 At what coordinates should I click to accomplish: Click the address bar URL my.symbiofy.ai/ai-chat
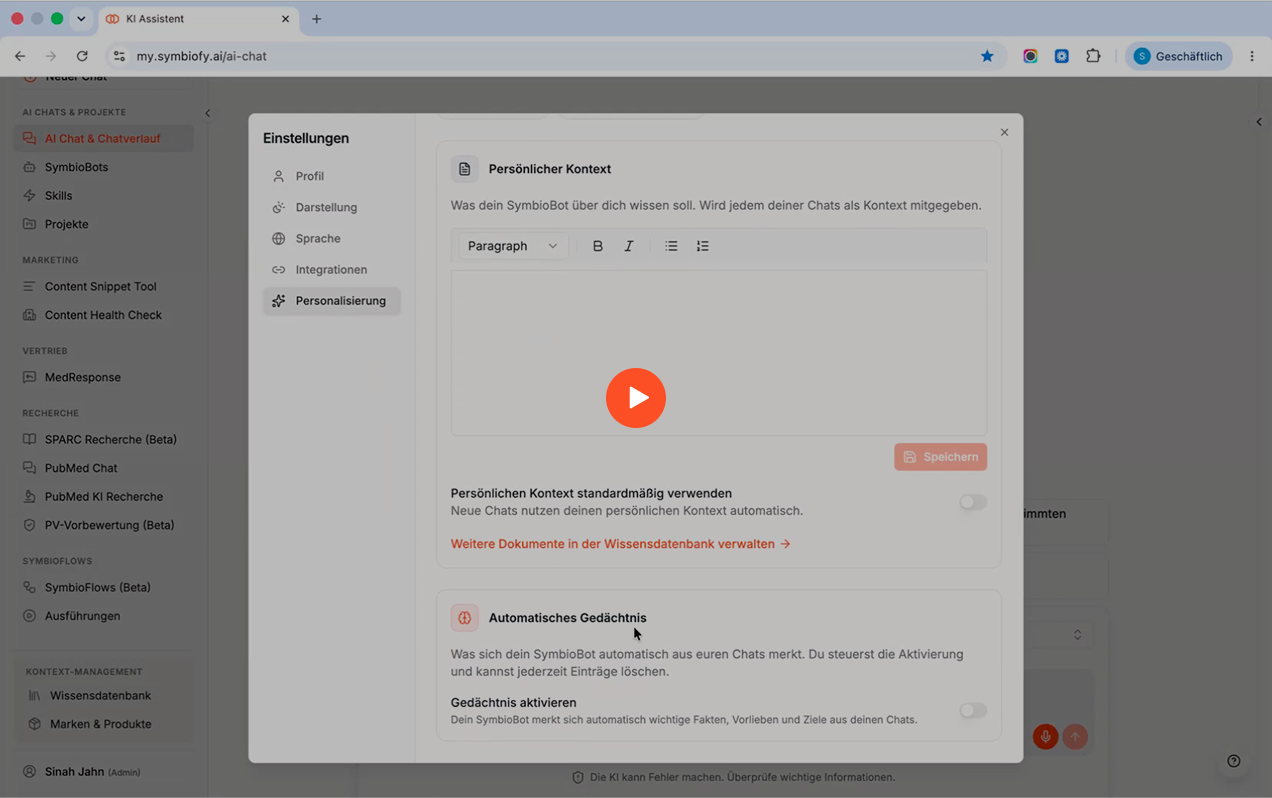point(202,56)
